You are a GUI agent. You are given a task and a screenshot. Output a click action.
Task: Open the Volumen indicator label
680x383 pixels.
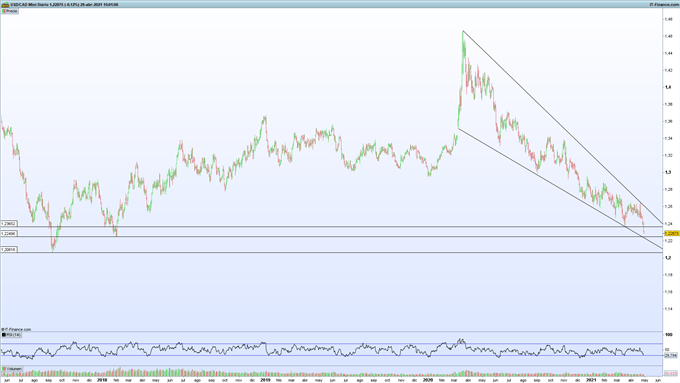click(x=12, y=369)
